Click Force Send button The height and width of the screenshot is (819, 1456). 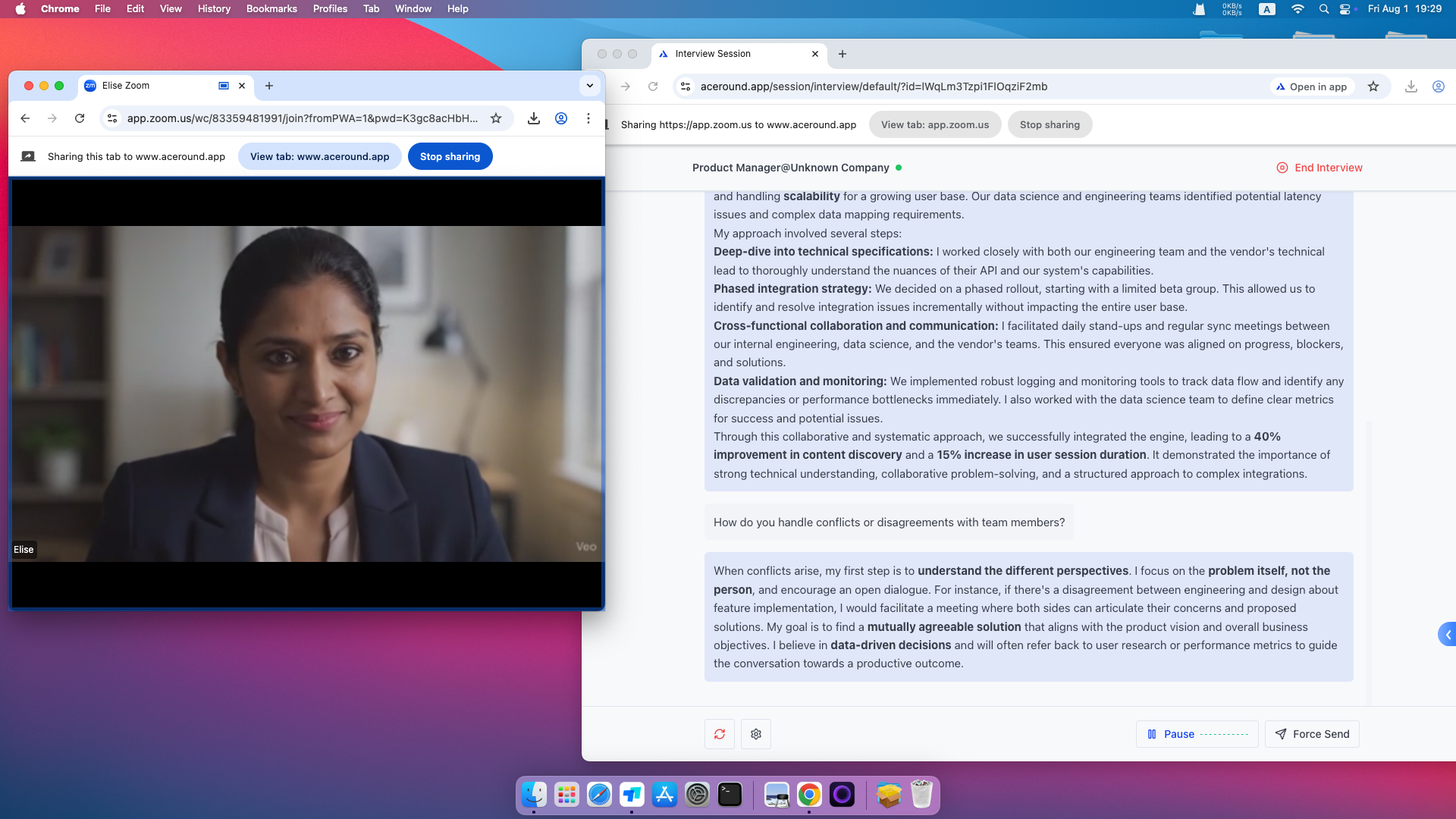[x=1312, y=734]
